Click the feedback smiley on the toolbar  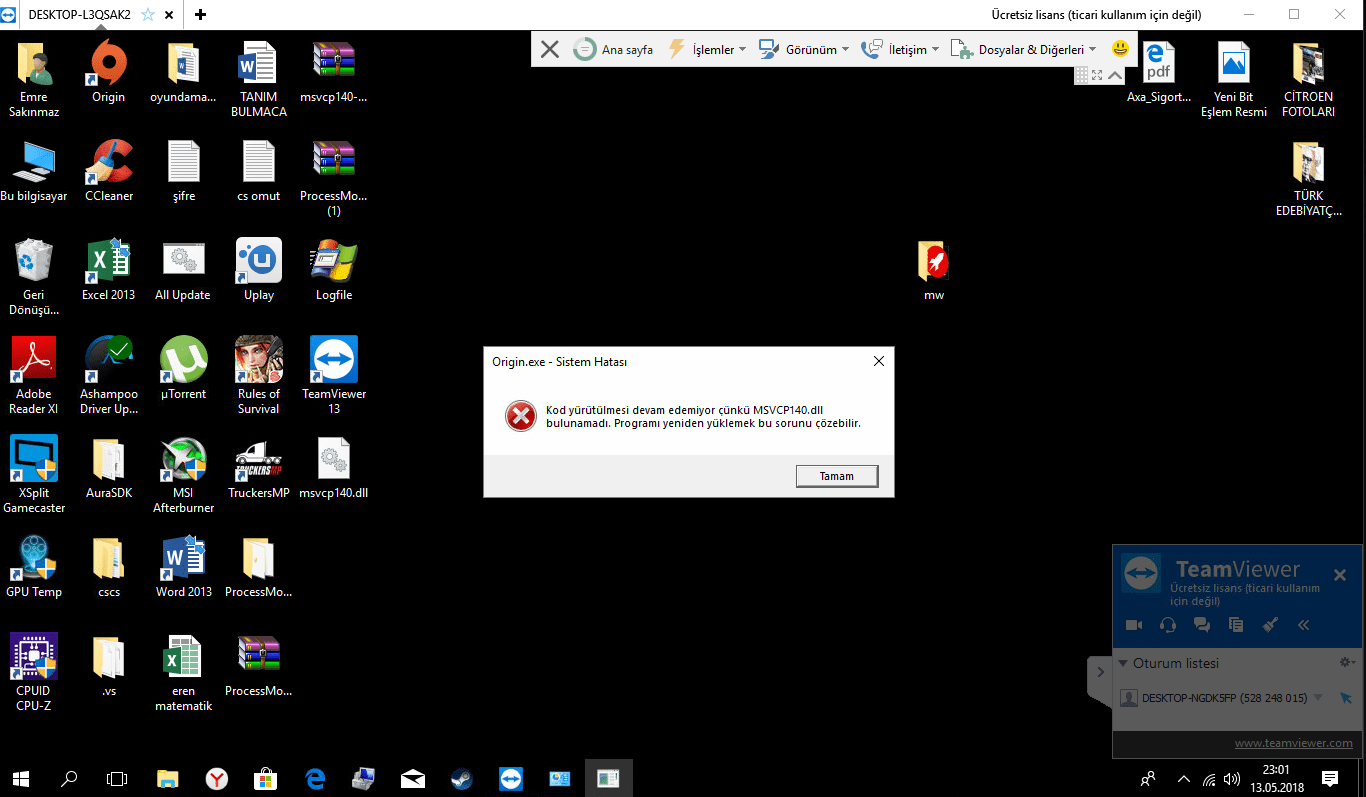pos(1120,48)
